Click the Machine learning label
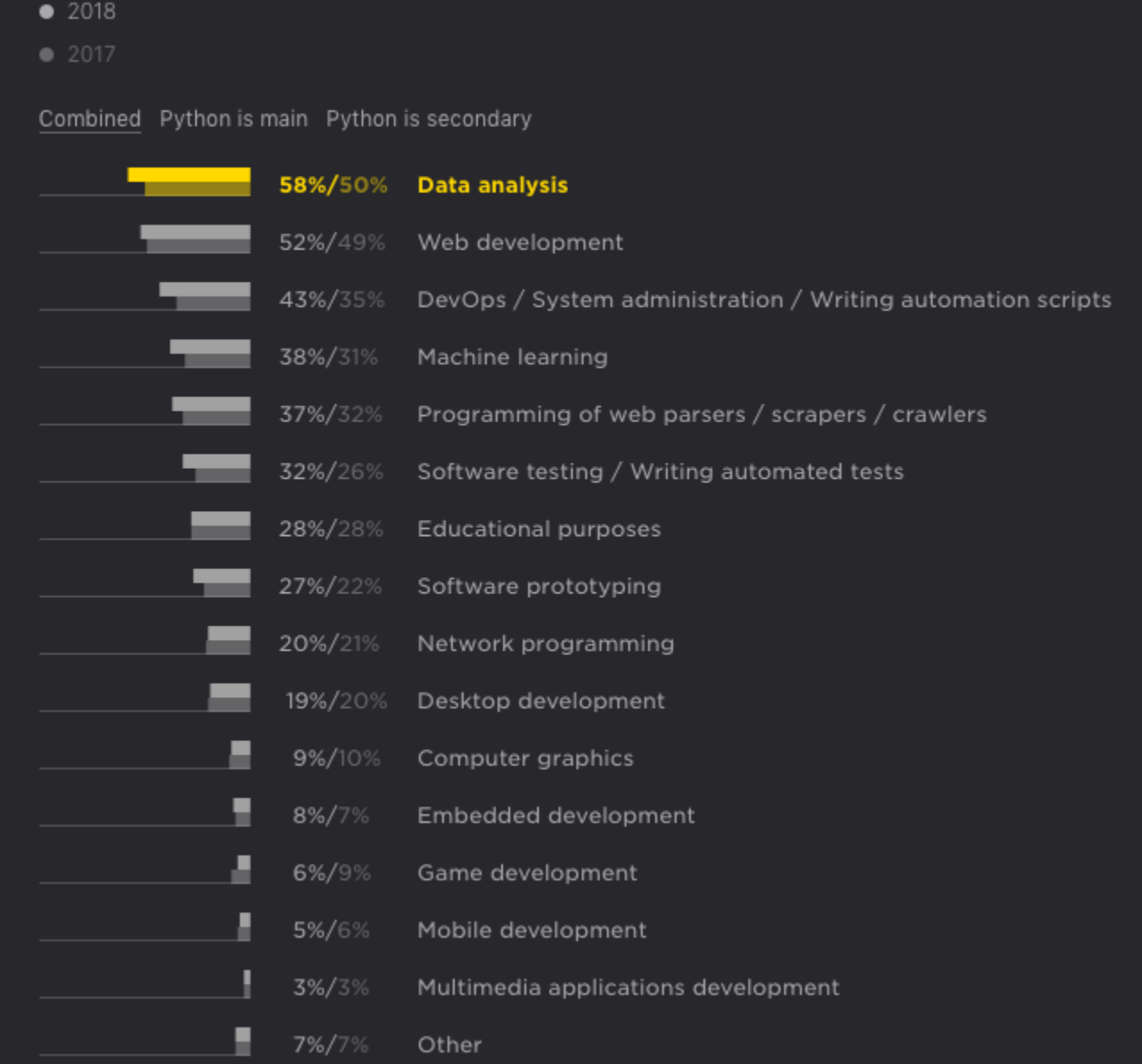This screenshot has width=1142, height=1064. pyautogui.click(x=512, y=357)
